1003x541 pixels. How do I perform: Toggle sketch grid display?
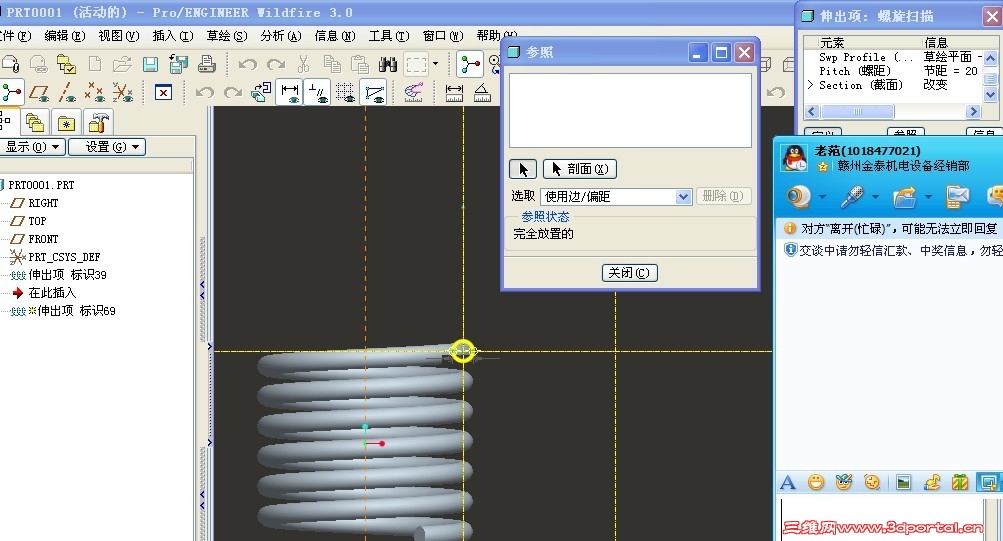345,93
